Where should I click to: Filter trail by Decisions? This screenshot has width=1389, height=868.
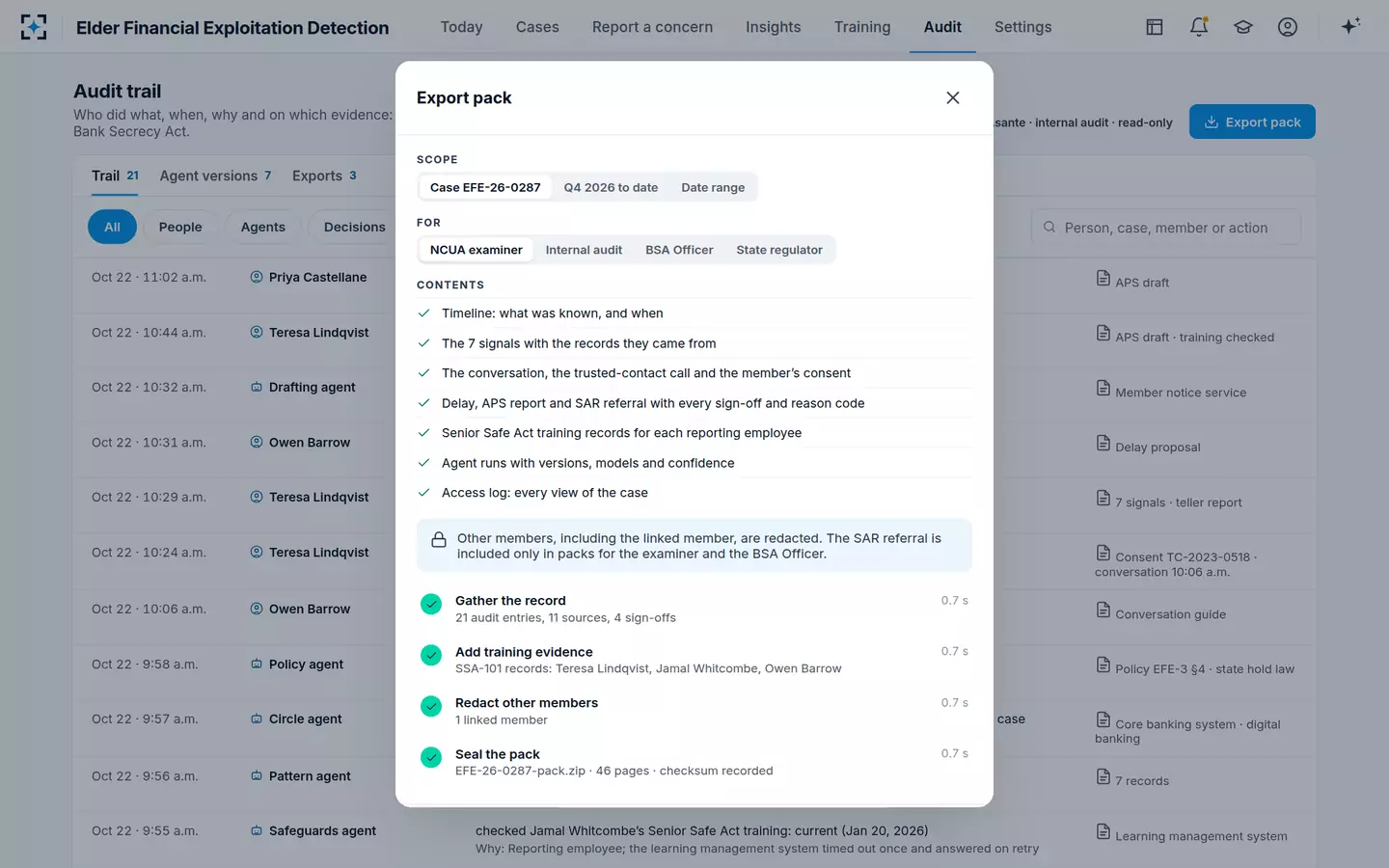point(354,227)
